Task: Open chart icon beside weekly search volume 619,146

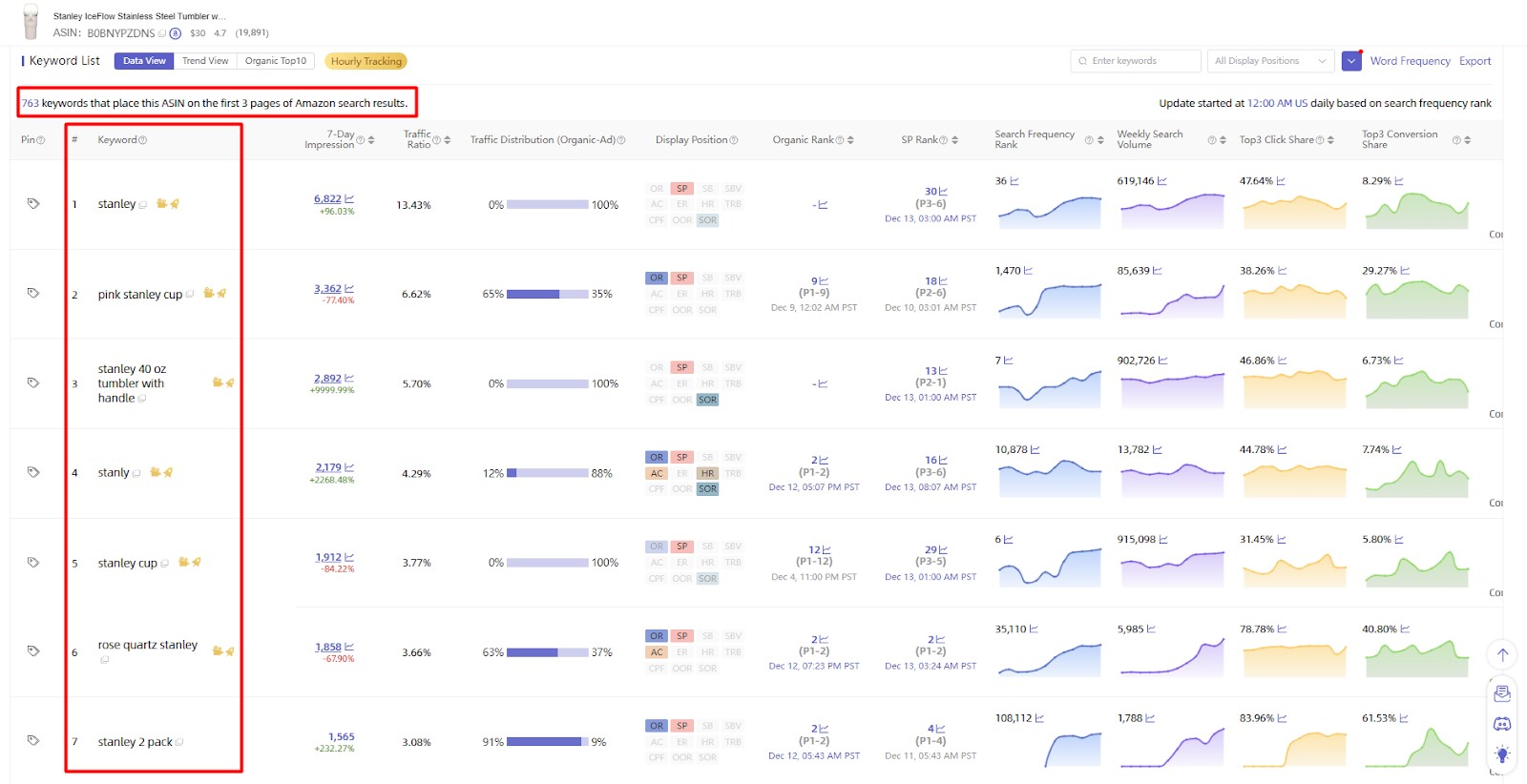Action: 1162,180
